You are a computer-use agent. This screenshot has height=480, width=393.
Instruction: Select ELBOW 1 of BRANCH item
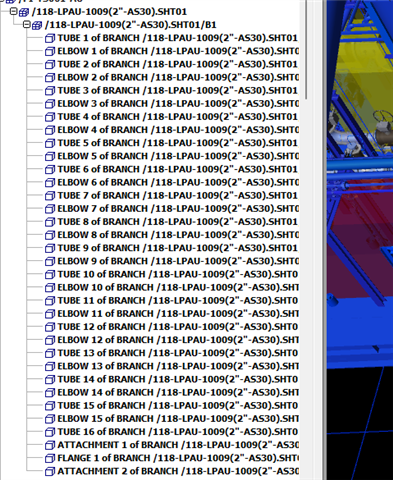click(178, 51)
